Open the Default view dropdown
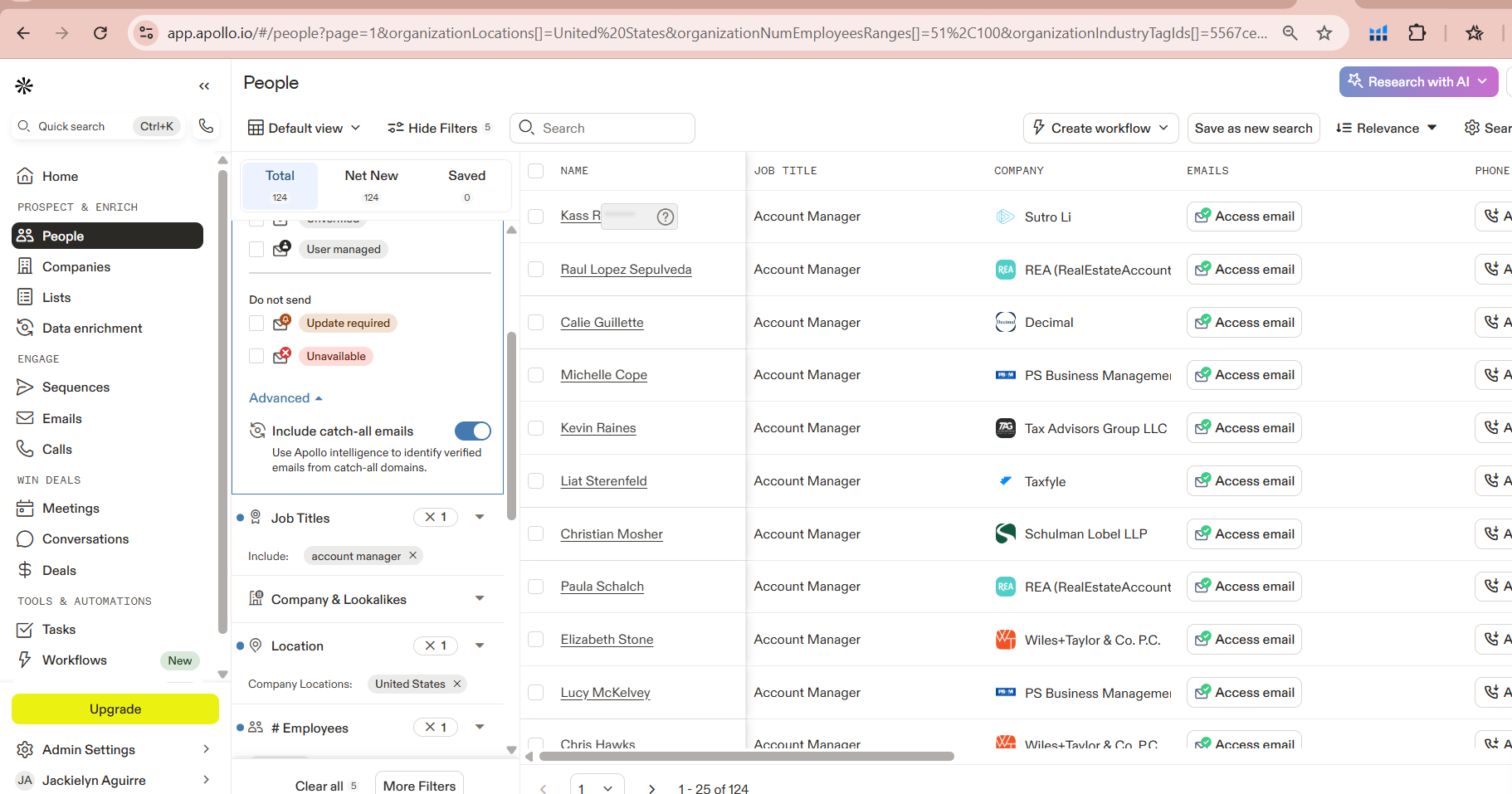1512x794 pixels. click(305, 128)
